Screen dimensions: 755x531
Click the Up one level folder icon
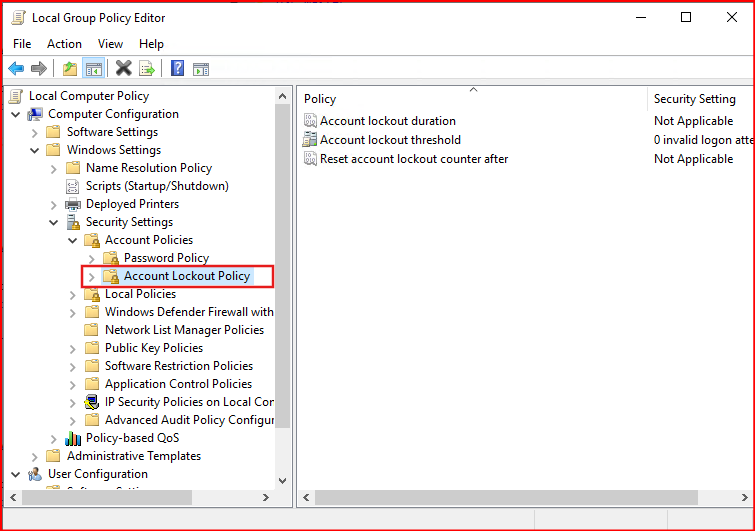[x=69, y=69]
